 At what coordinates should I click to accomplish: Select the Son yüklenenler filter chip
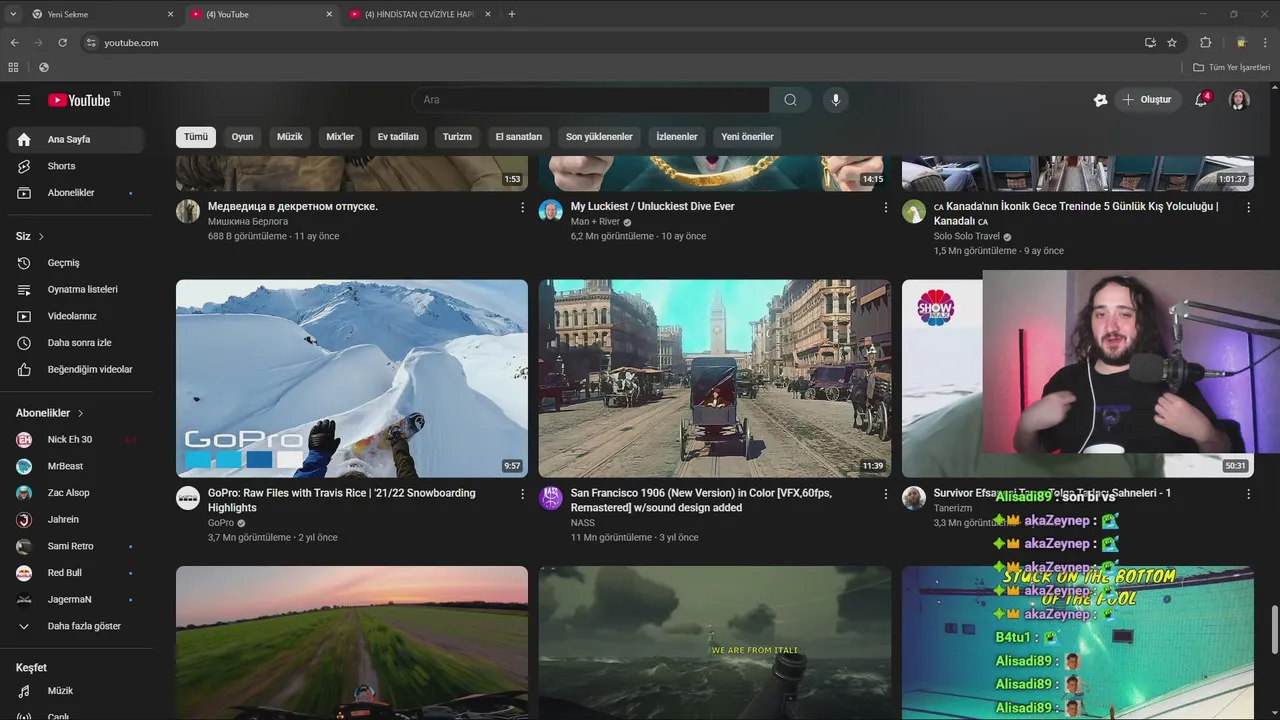pos(599,137)
